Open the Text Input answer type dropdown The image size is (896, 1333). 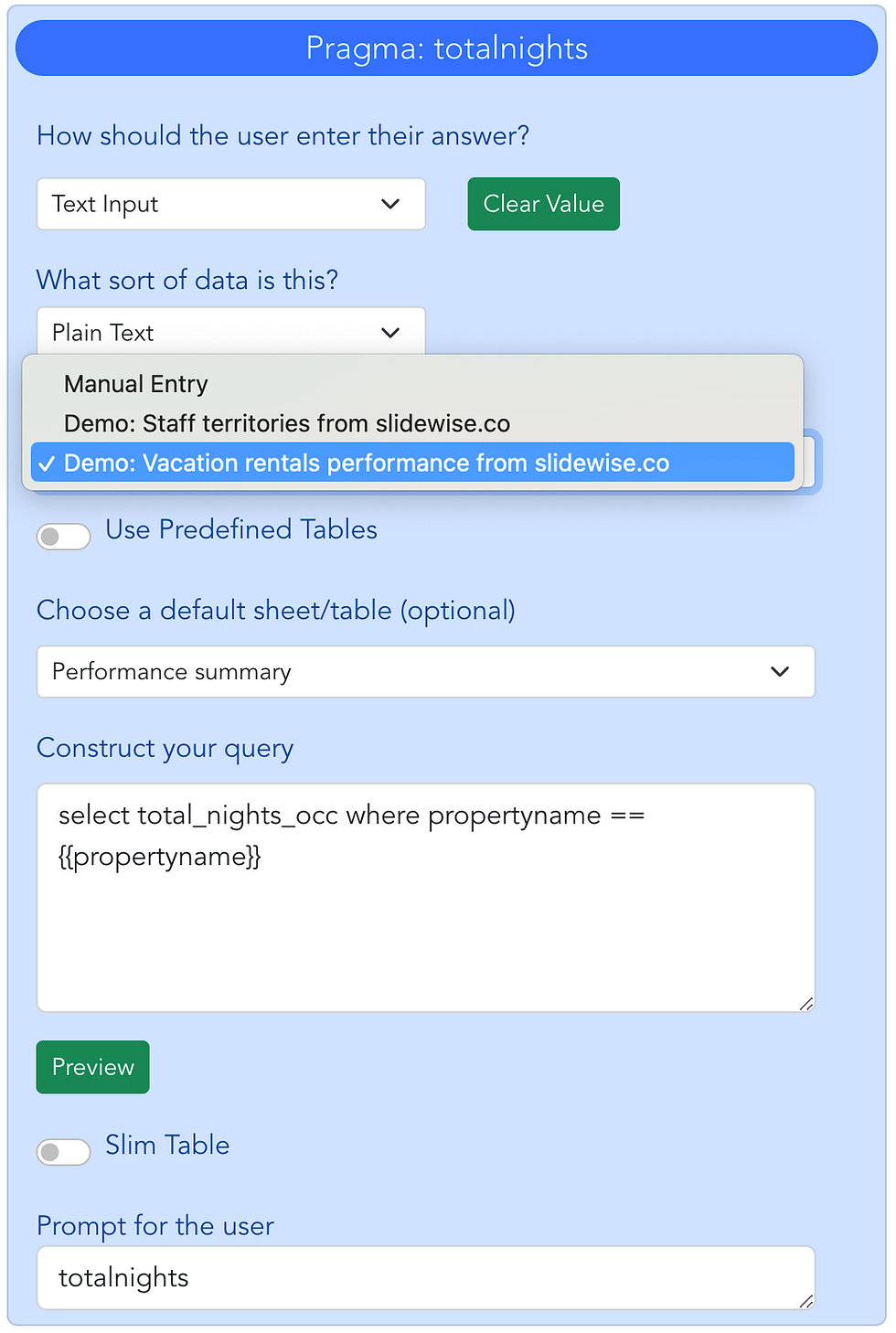(230, 204)
